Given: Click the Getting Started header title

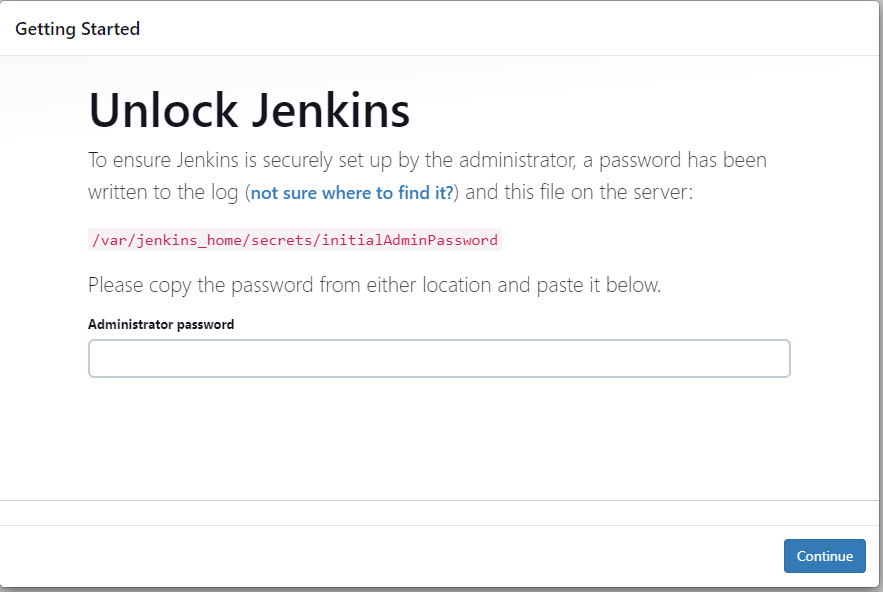Looking at the screenshot, I should click(77, 29).
